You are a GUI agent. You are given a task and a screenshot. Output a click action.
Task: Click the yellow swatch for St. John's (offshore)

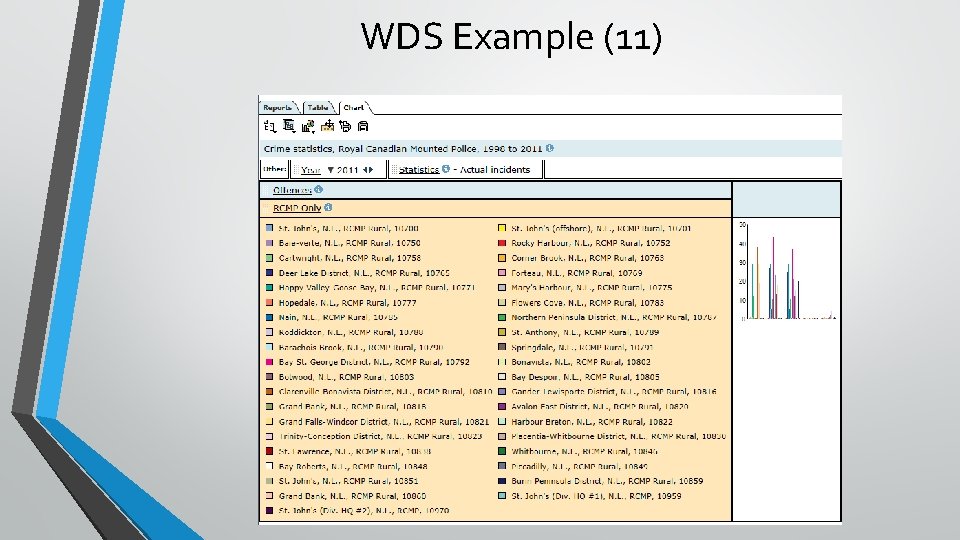[502, 228]
